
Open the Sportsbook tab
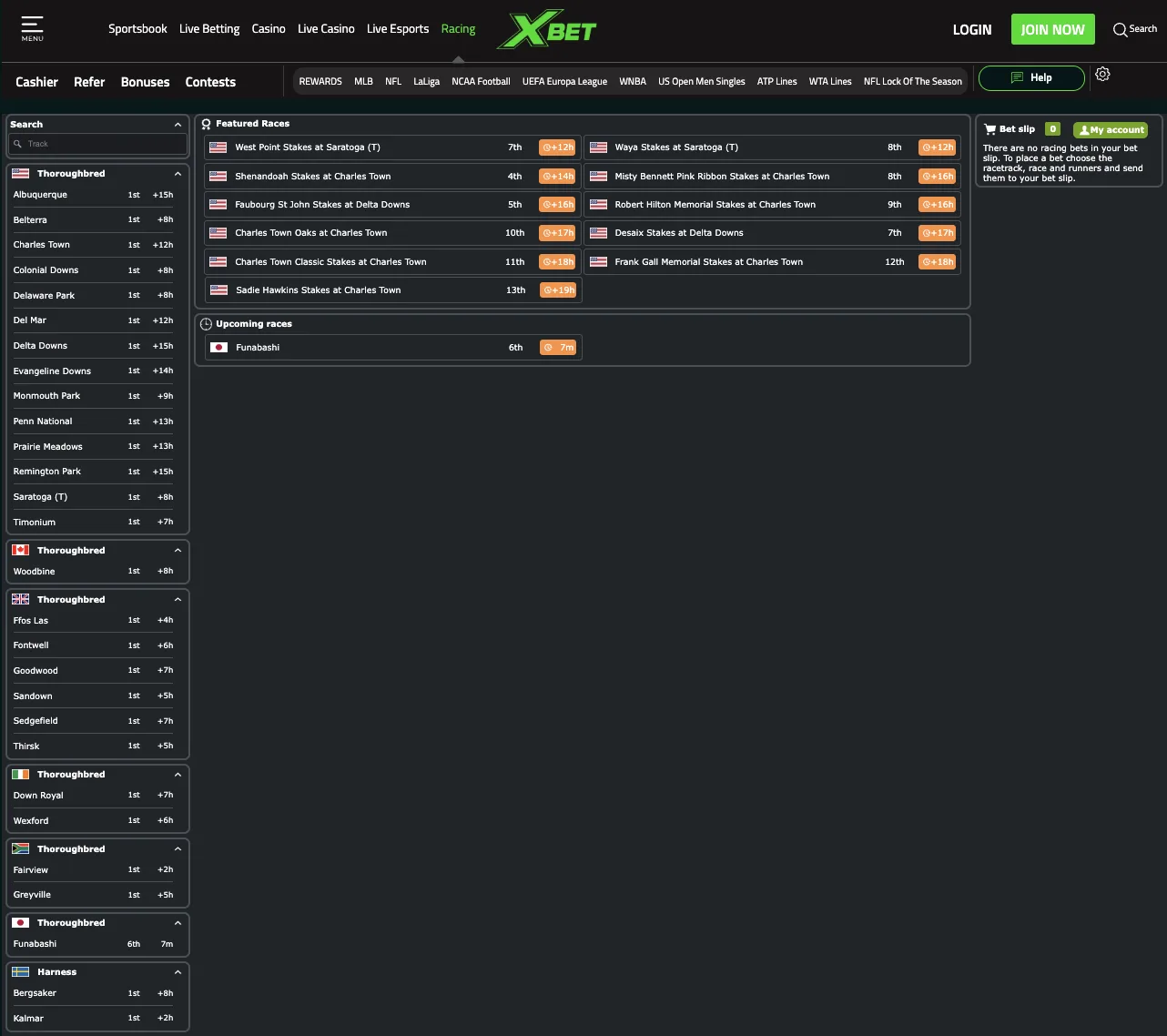tap(137, 29)
